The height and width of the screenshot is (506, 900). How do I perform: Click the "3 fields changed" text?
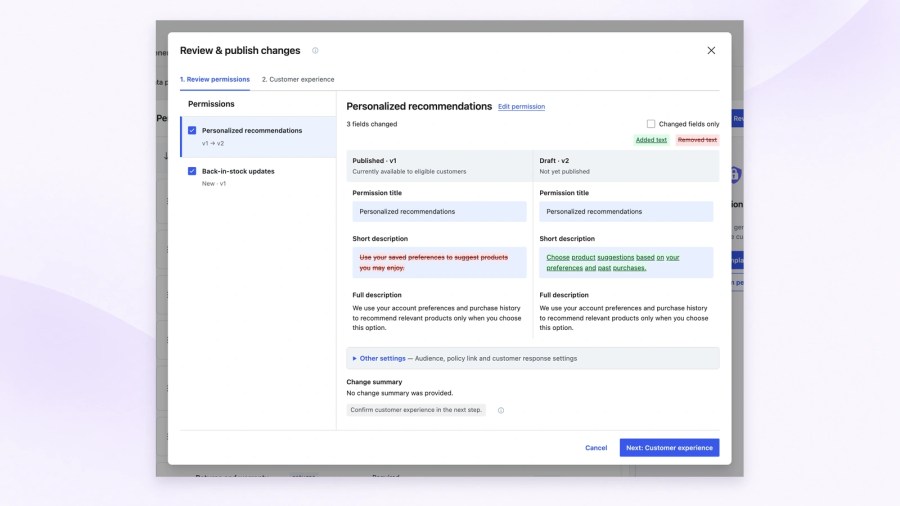pos(372,124)
